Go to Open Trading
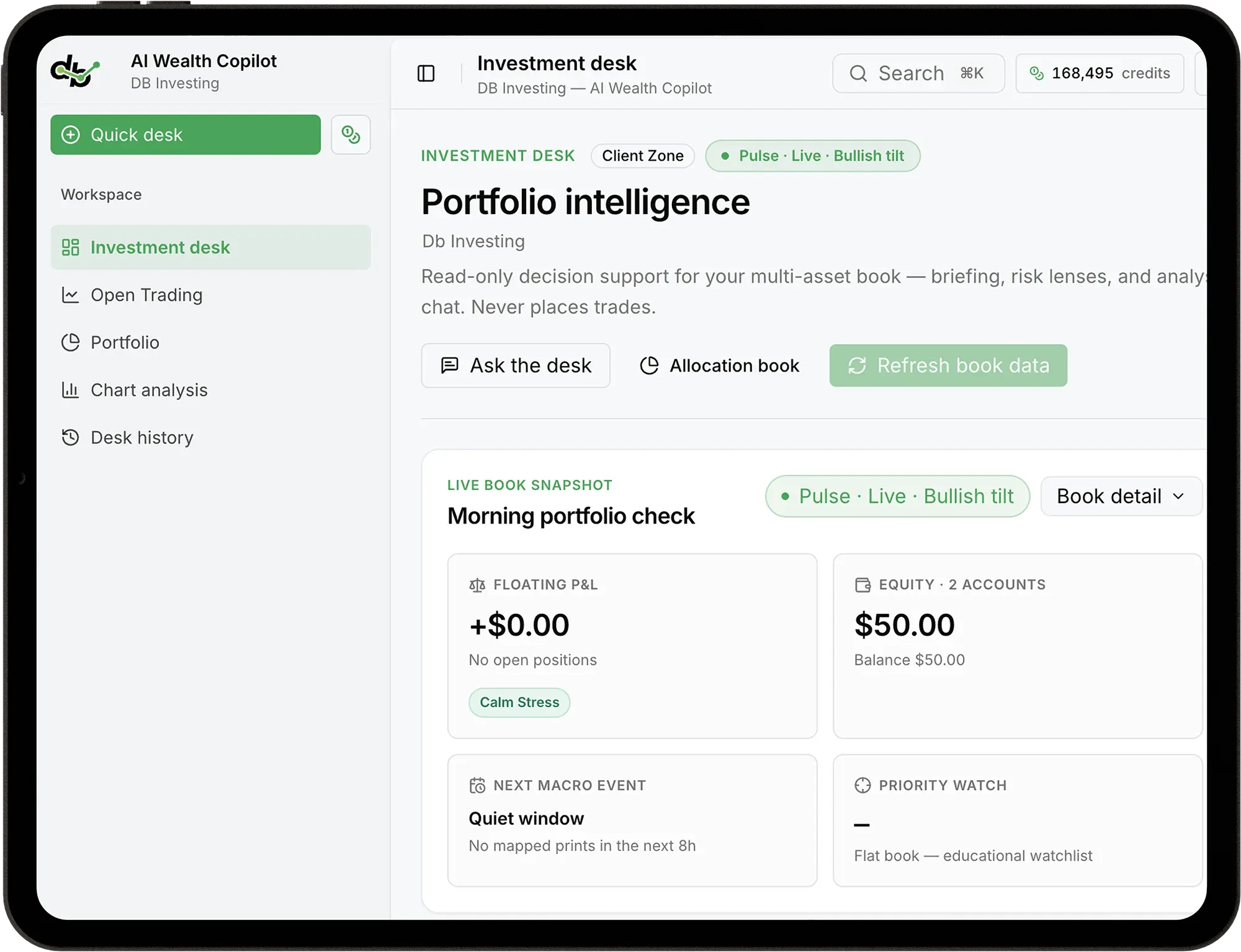Image resolution: width=1241 pixels, height=952 pixels. (210, 295)
